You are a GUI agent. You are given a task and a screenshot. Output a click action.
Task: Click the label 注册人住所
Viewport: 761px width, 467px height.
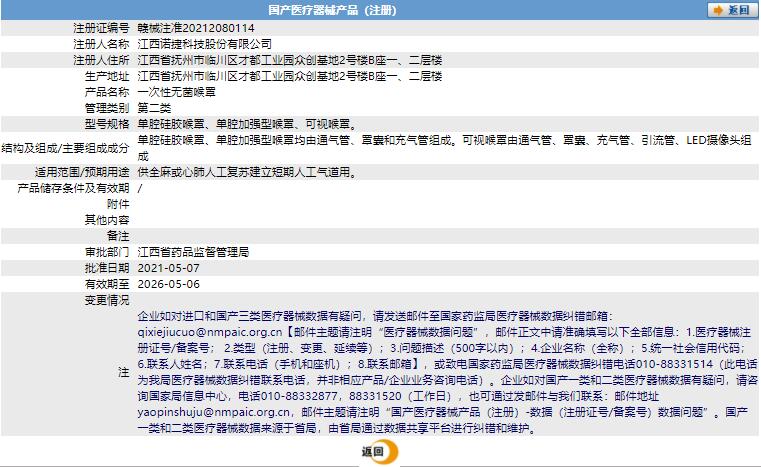[x=101, y=60]
